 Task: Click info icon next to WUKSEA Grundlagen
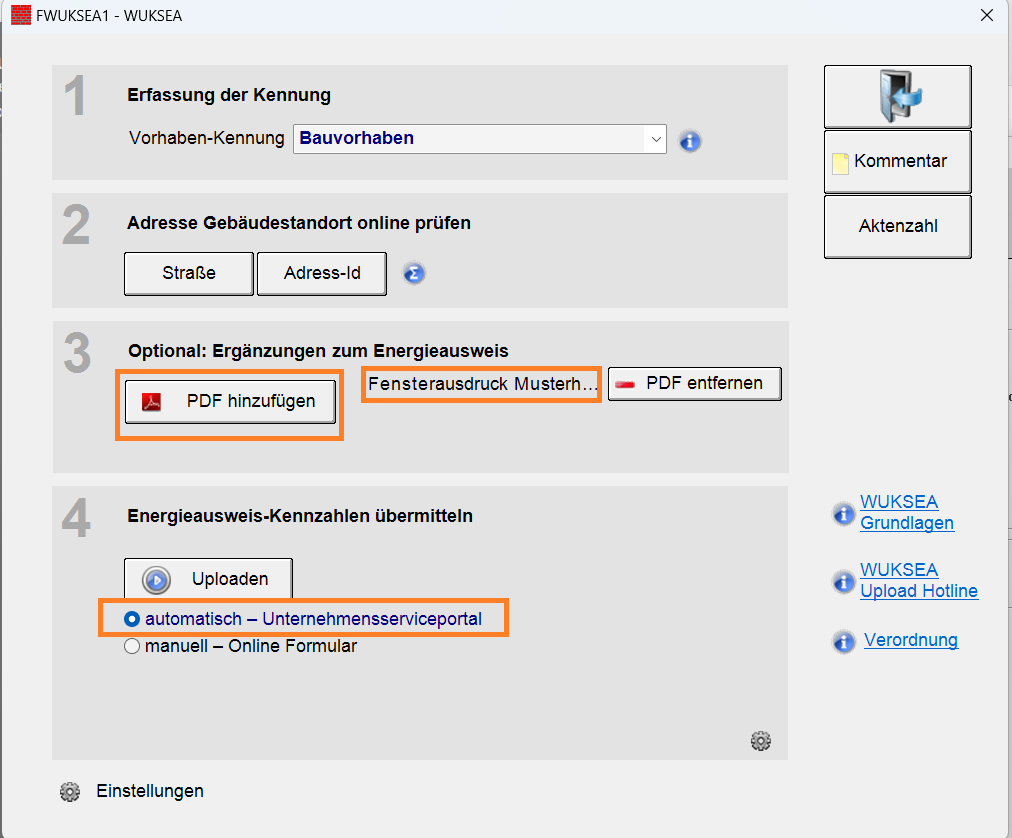pos(843,514)
